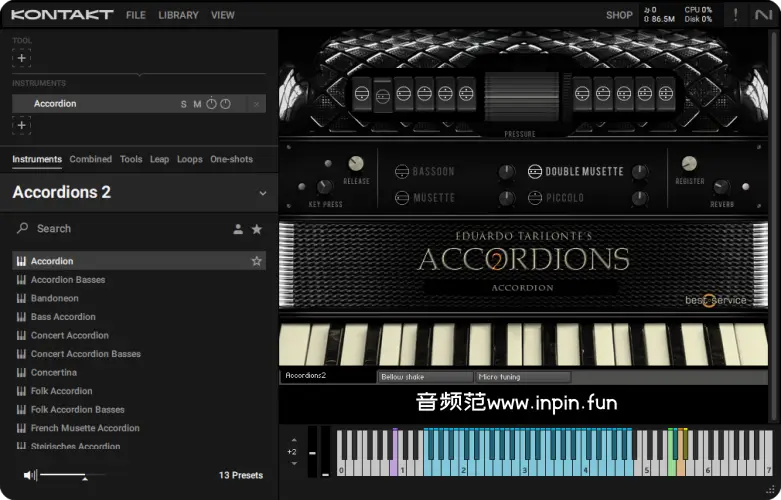Click the speaker volume icon
The image size is (781, 500).
[x=30, y=475]
